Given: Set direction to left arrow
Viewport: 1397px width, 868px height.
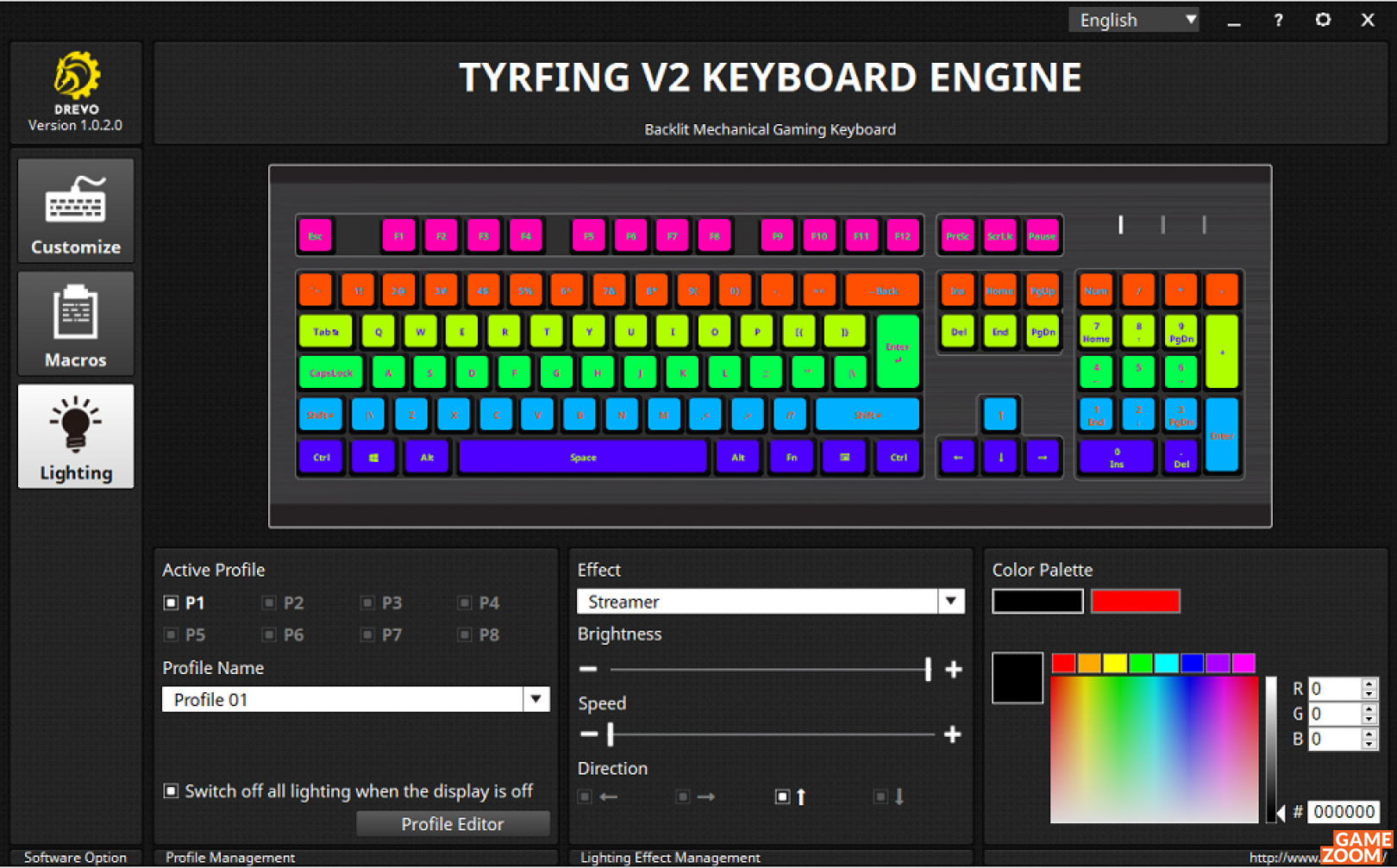Looking at the screenshot, I should [585, 796].
